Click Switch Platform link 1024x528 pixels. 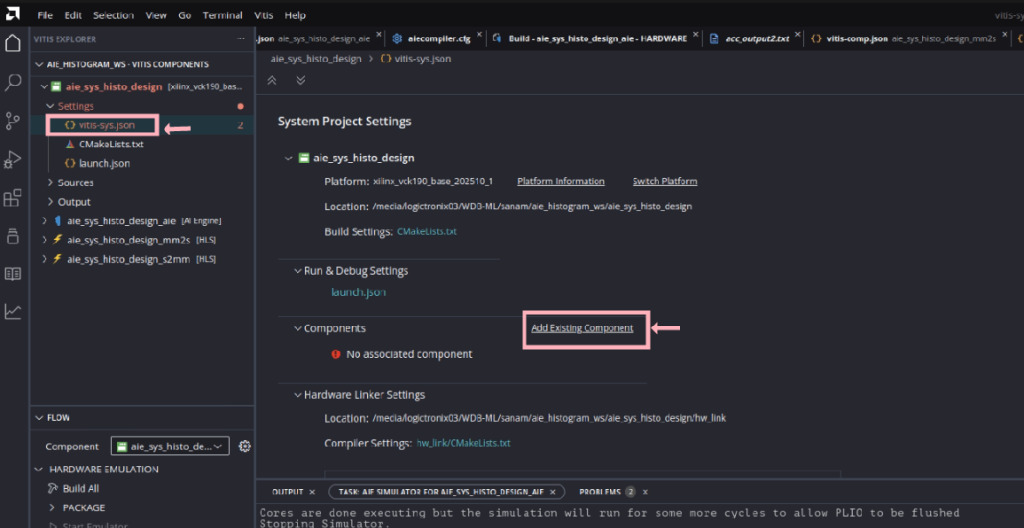pos(665,181)
